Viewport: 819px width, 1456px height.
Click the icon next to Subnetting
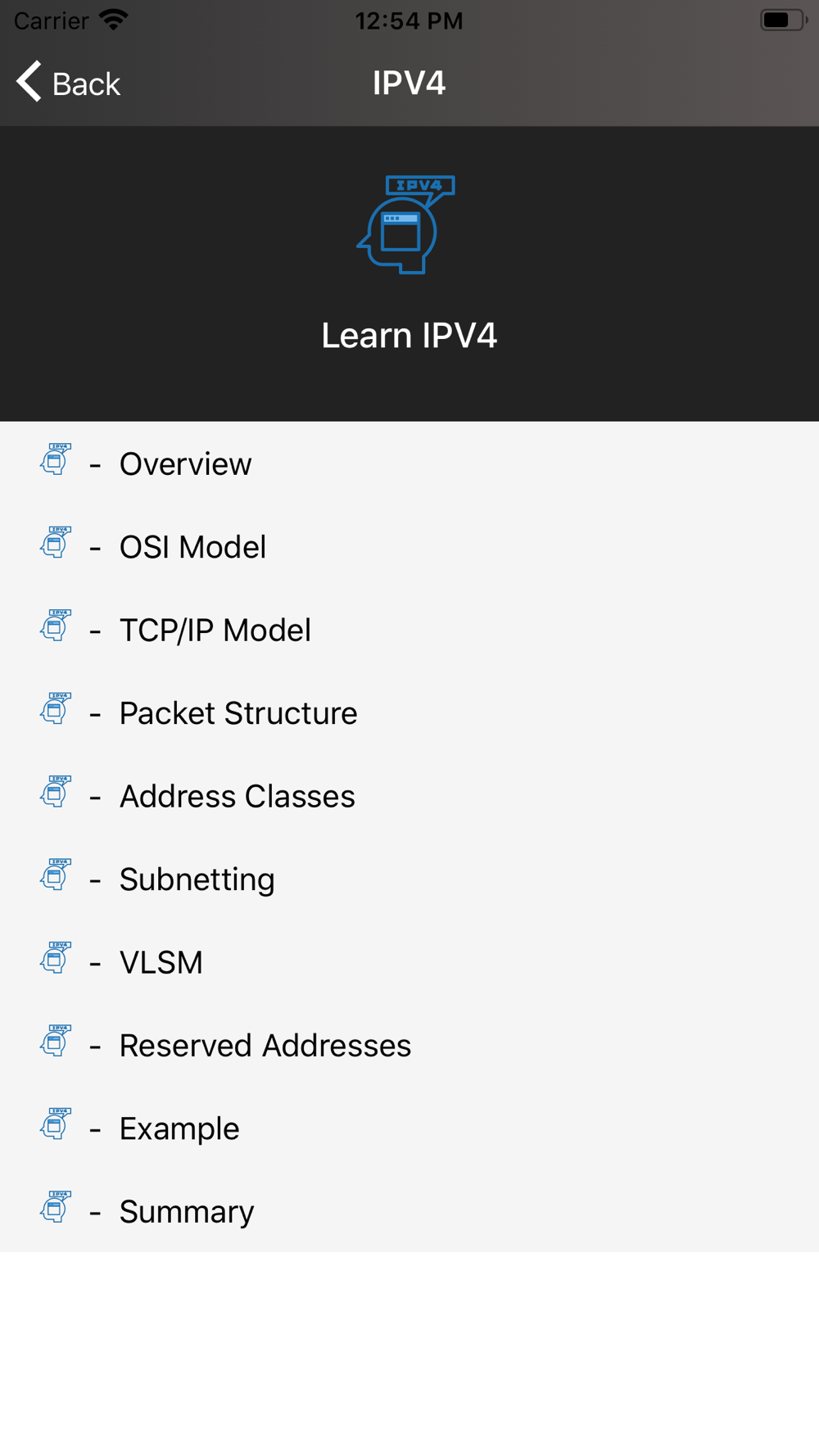click(56, 875)
